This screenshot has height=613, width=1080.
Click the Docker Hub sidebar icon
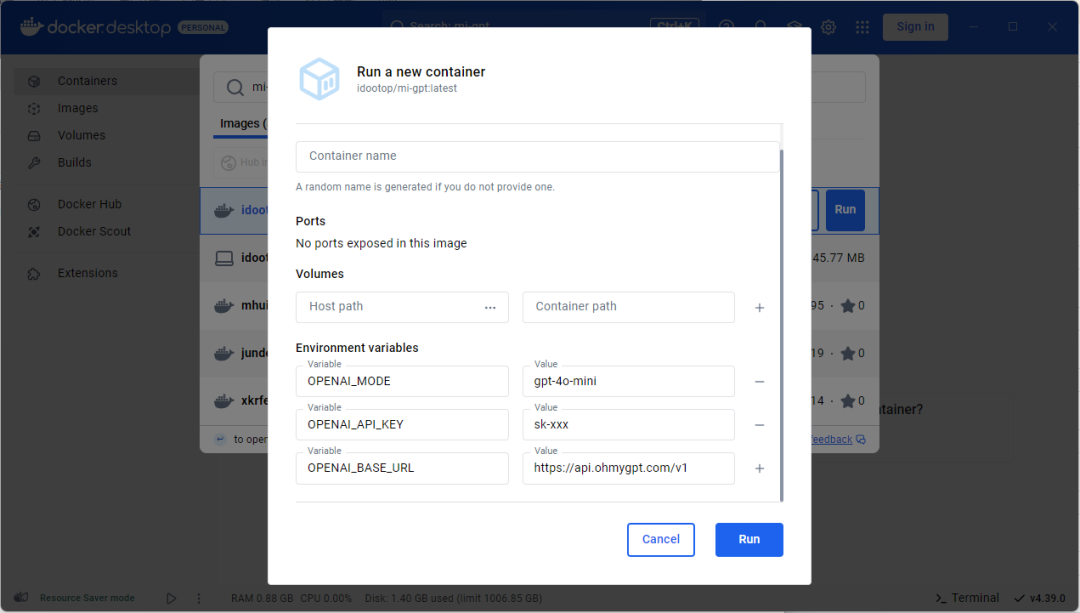(34, 205)
